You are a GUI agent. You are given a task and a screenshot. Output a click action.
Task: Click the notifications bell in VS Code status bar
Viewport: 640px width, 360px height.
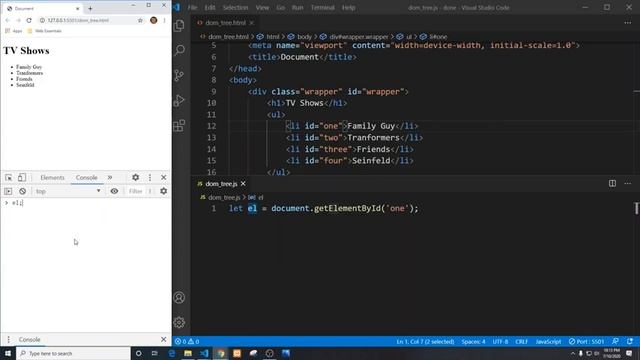630,342
